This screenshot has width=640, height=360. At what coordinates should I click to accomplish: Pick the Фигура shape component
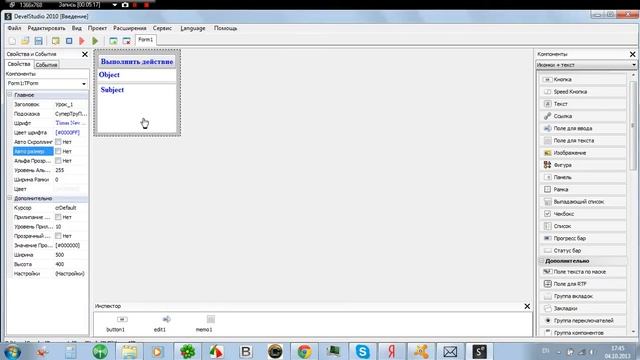pyautogui.click(x=583, y=165)
